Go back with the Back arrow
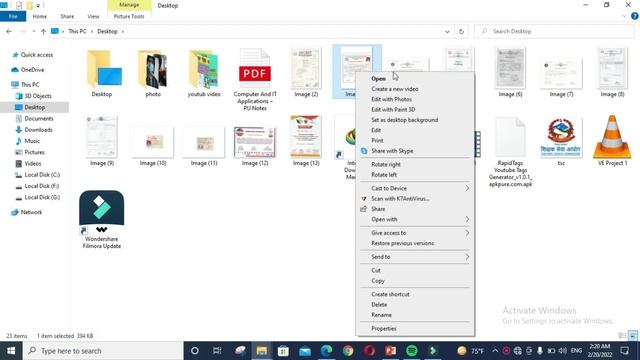640x360 pixels. click(x=9, y=31)
